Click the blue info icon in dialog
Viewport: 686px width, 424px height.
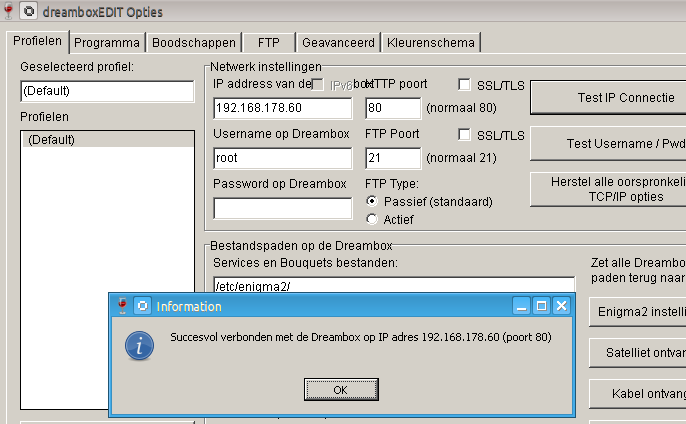pyautogui.click(x=139, y=346)
